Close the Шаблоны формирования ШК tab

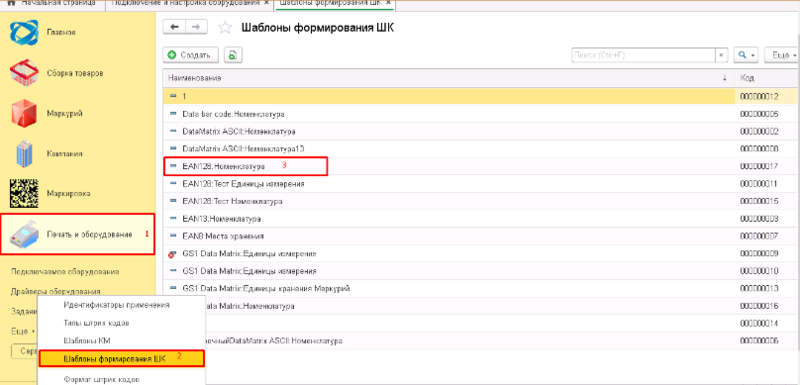click(388, 3)
